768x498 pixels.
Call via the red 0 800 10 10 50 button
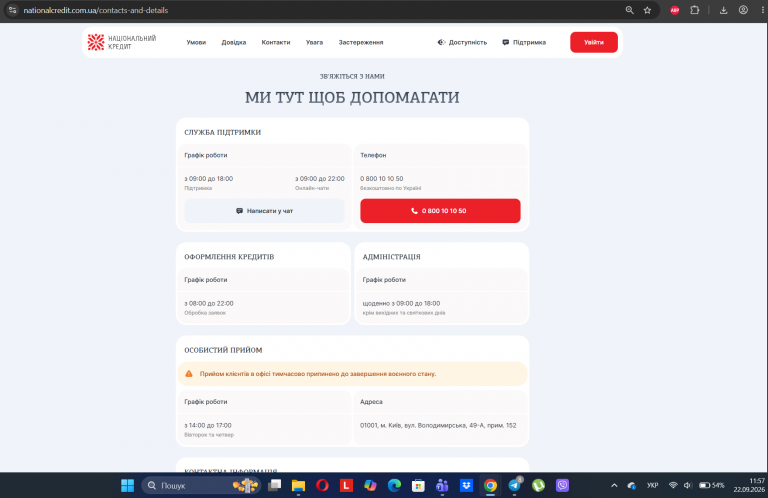point(440,211)
